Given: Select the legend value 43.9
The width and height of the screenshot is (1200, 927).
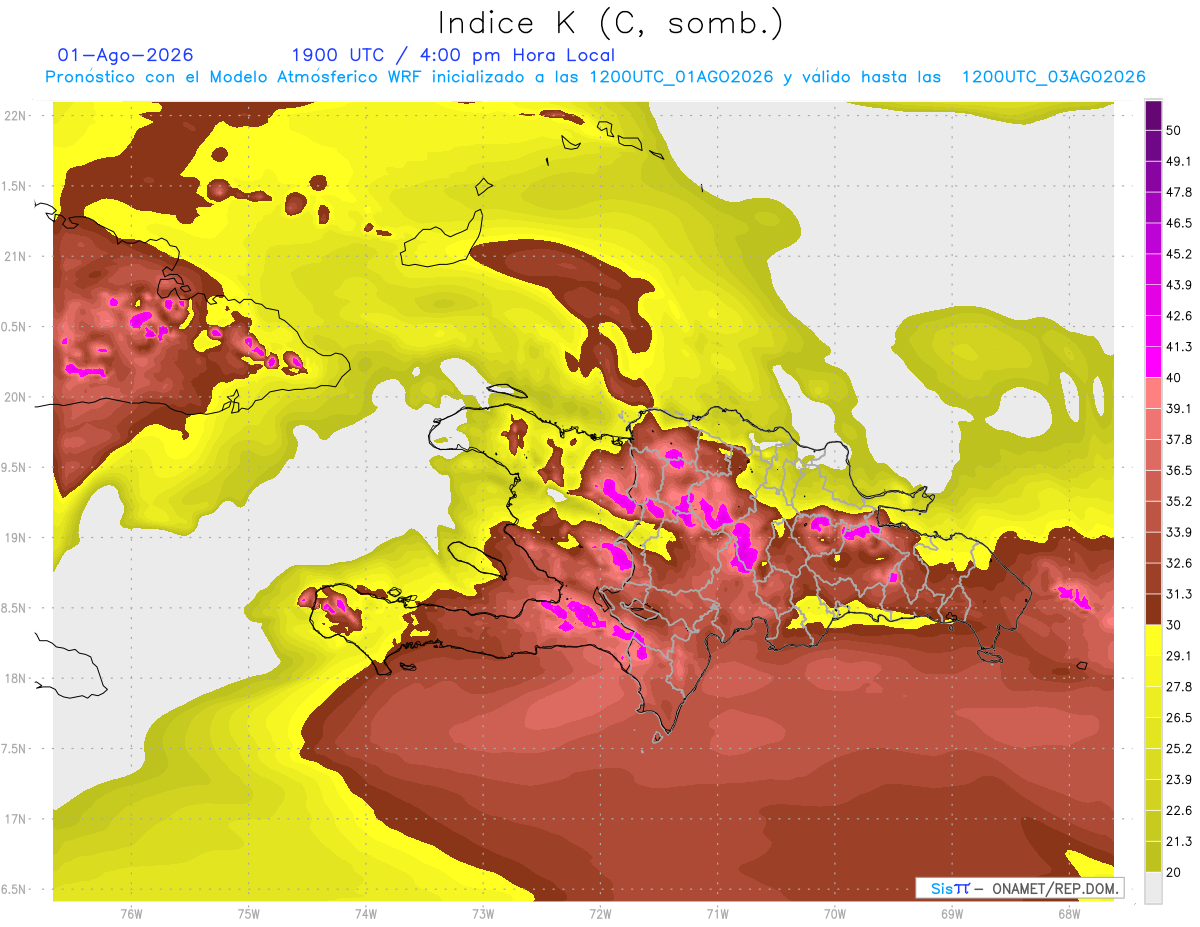Looking at the screenshot, I should point(1179,285).
